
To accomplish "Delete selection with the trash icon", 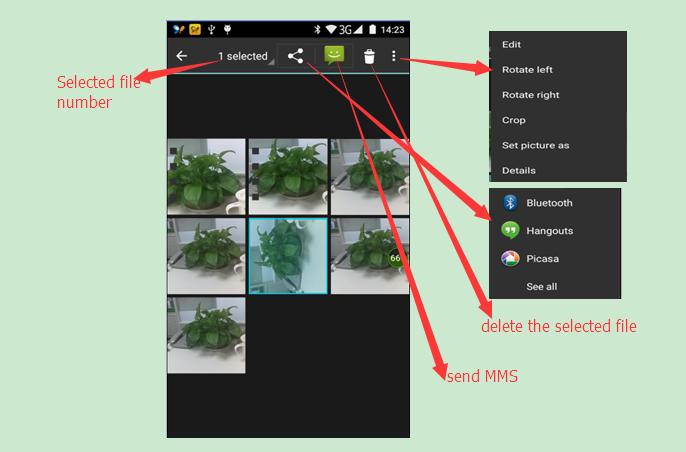I will point(369,56).
